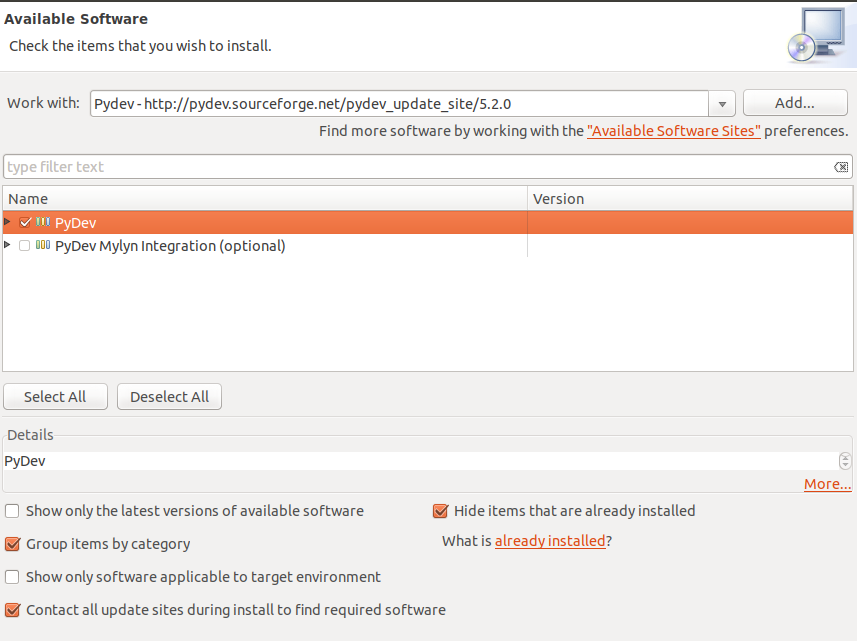Enable Show only the latest versions

[13, 511]
